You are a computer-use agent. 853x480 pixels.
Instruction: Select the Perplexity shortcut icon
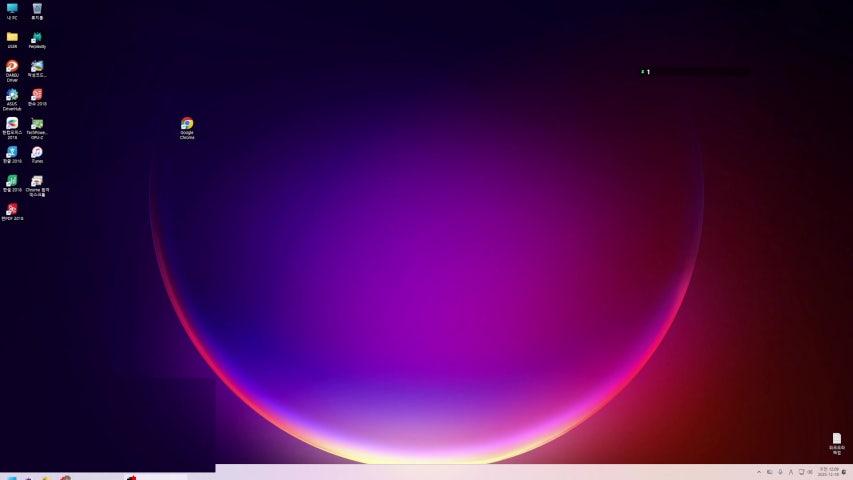click(37, 40)
